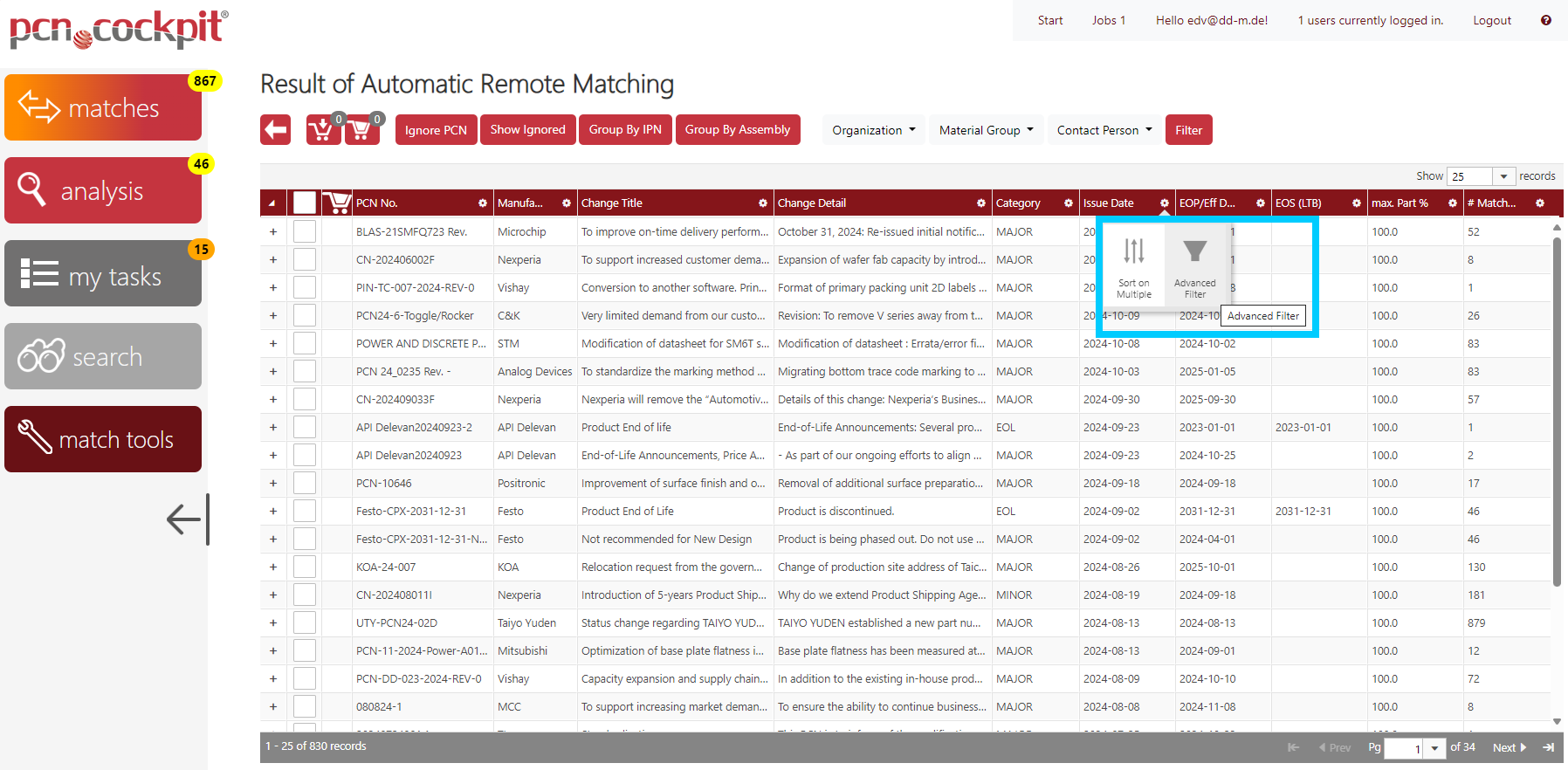Click the Issue Date column gear icon

[x=1164, y=203]
